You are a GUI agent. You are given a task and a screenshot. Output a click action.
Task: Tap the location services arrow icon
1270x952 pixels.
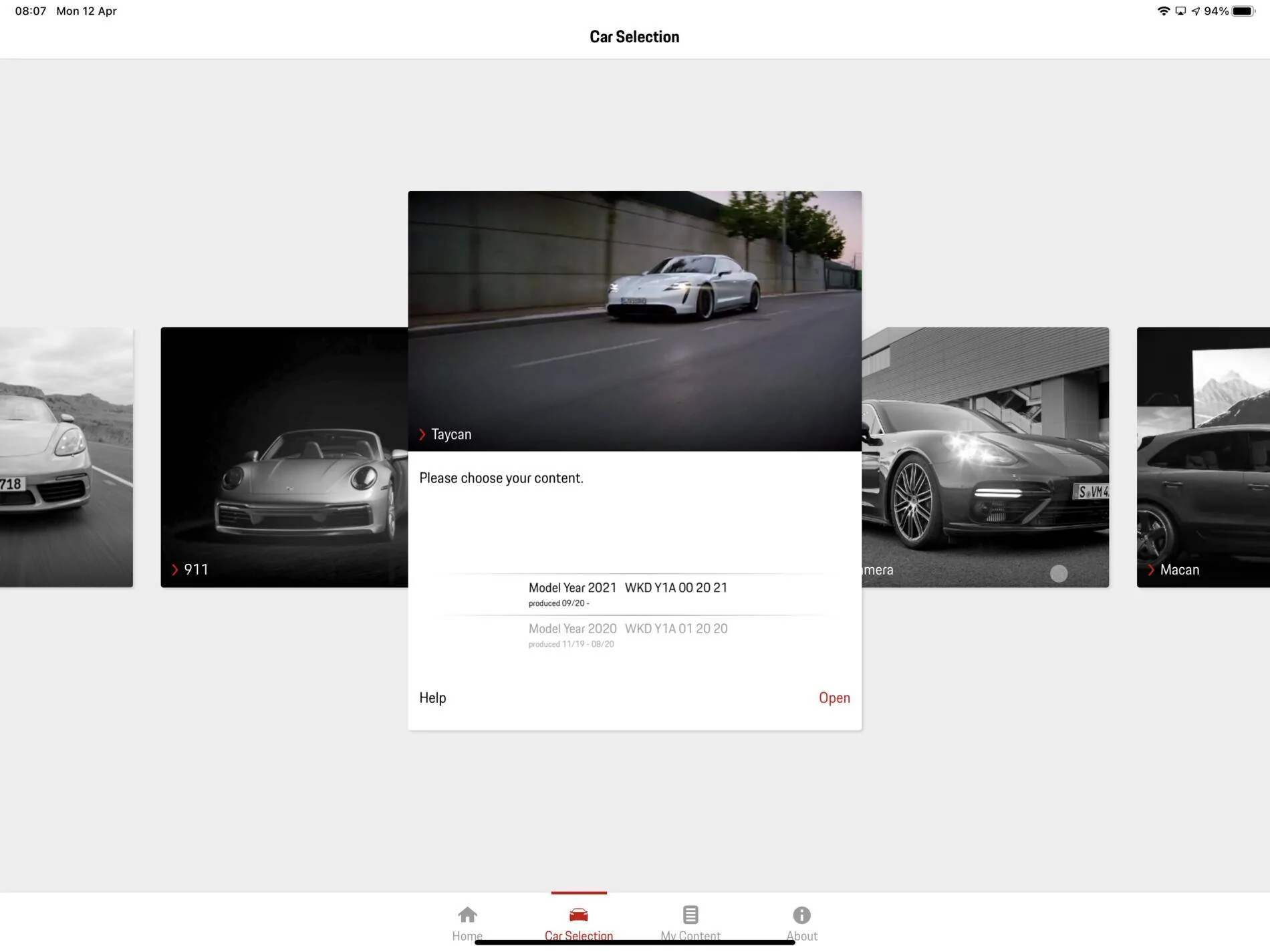tap(1195, 11)
